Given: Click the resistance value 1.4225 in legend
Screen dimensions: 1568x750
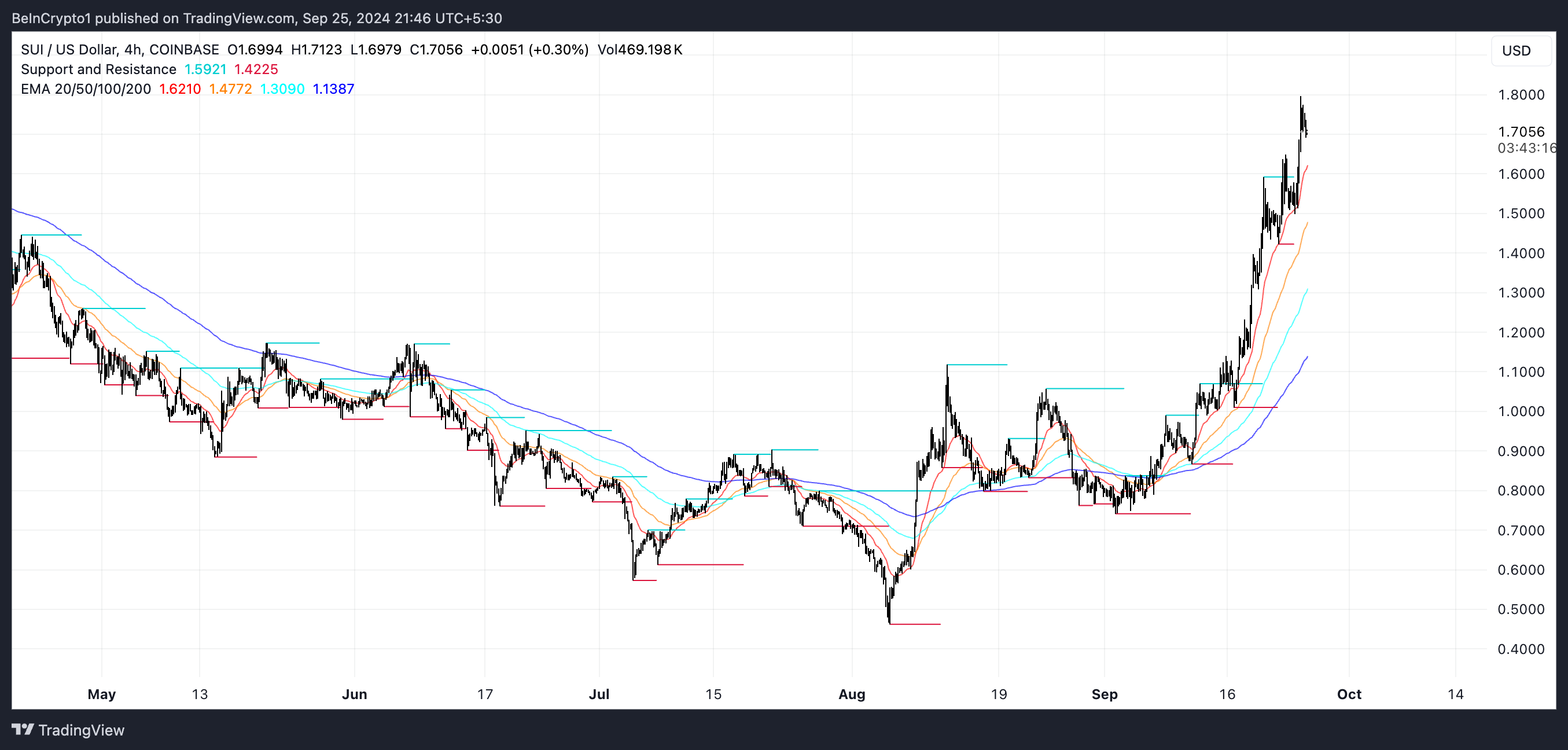Looking at the screenshot, I should 256,69.
